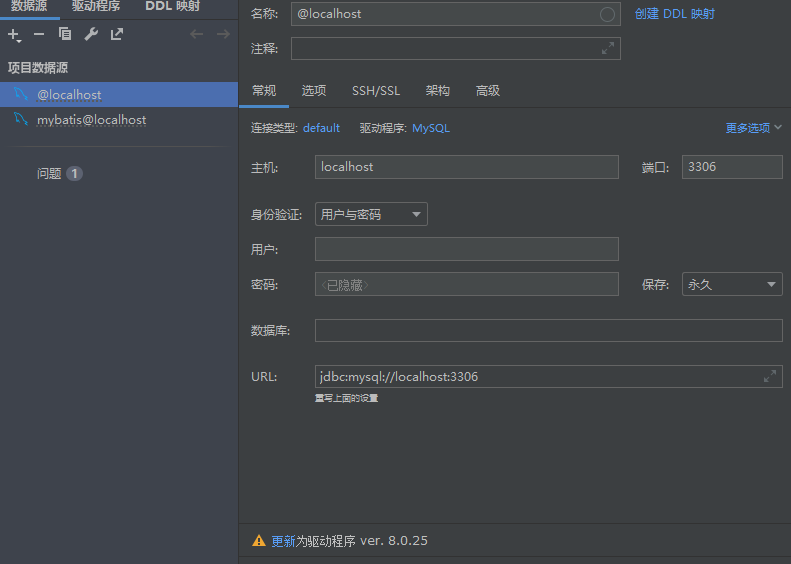Open the 保存 dropdown showing 永久

732,284
